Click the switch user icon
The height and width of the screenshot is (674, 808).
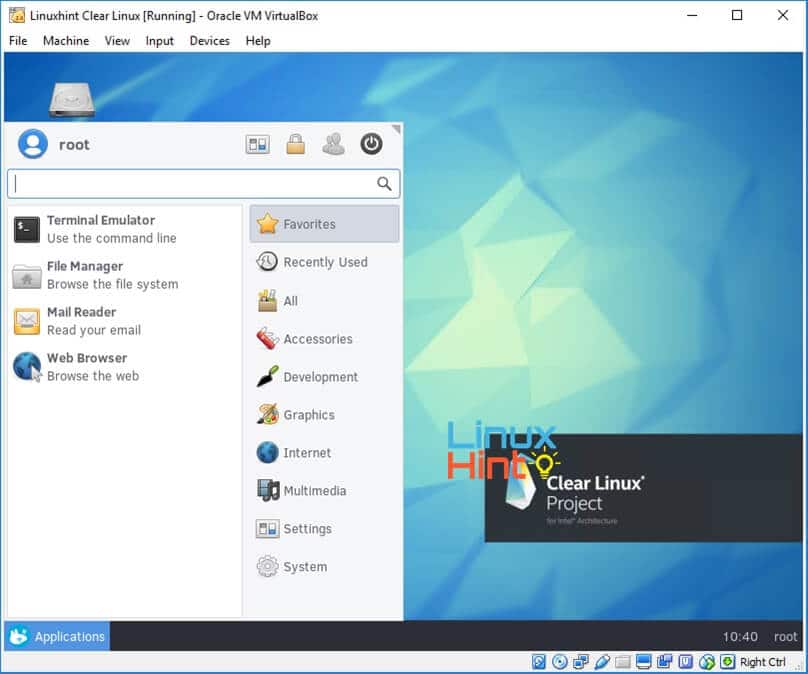(333, 144)
